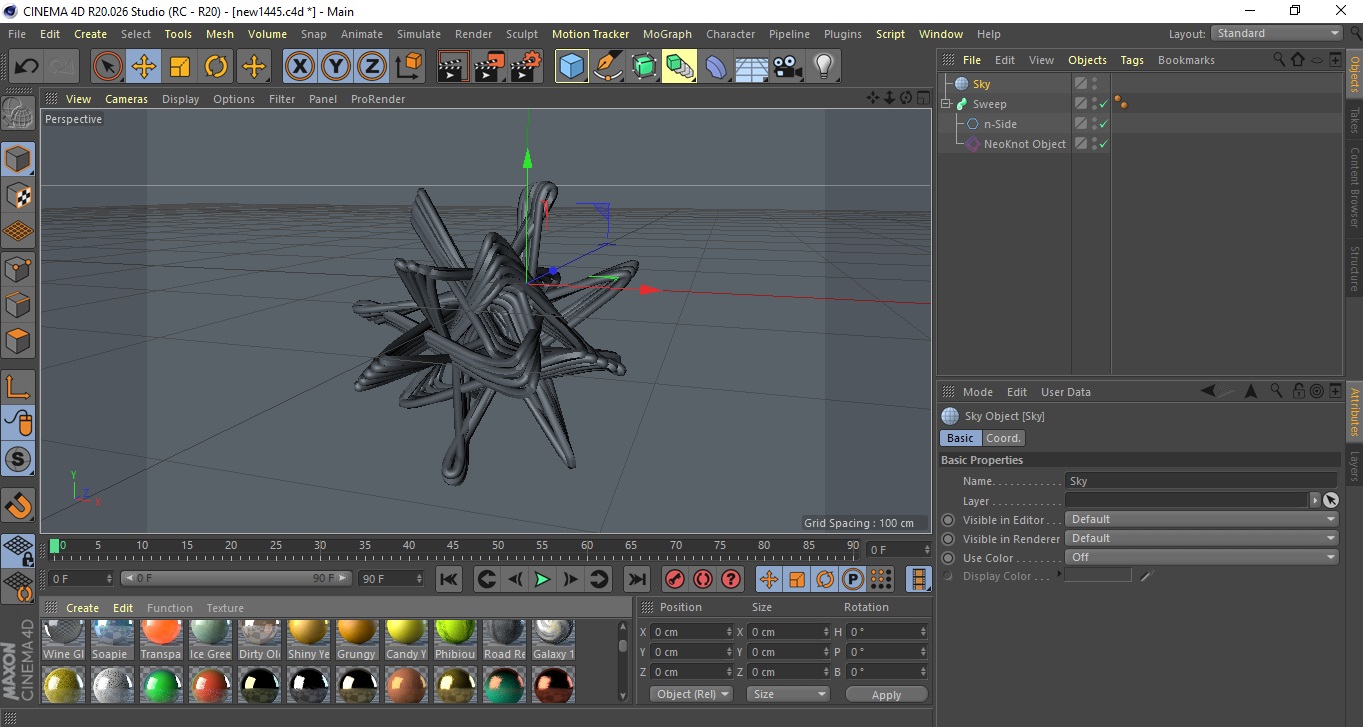Click the Render to Picture Viewer icon
This screenshot has height=727, width=1363.
(489, 67)
